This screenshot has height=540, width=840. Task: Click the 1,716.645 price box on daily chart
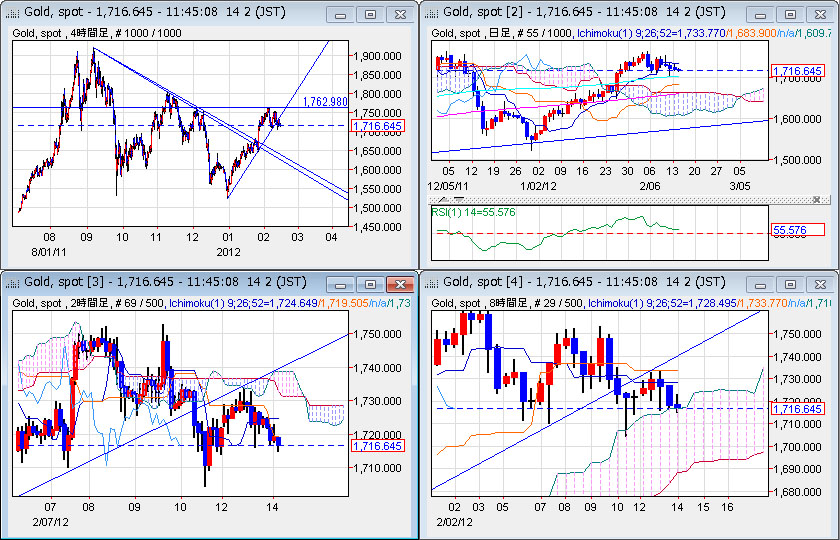pos(797,71)
